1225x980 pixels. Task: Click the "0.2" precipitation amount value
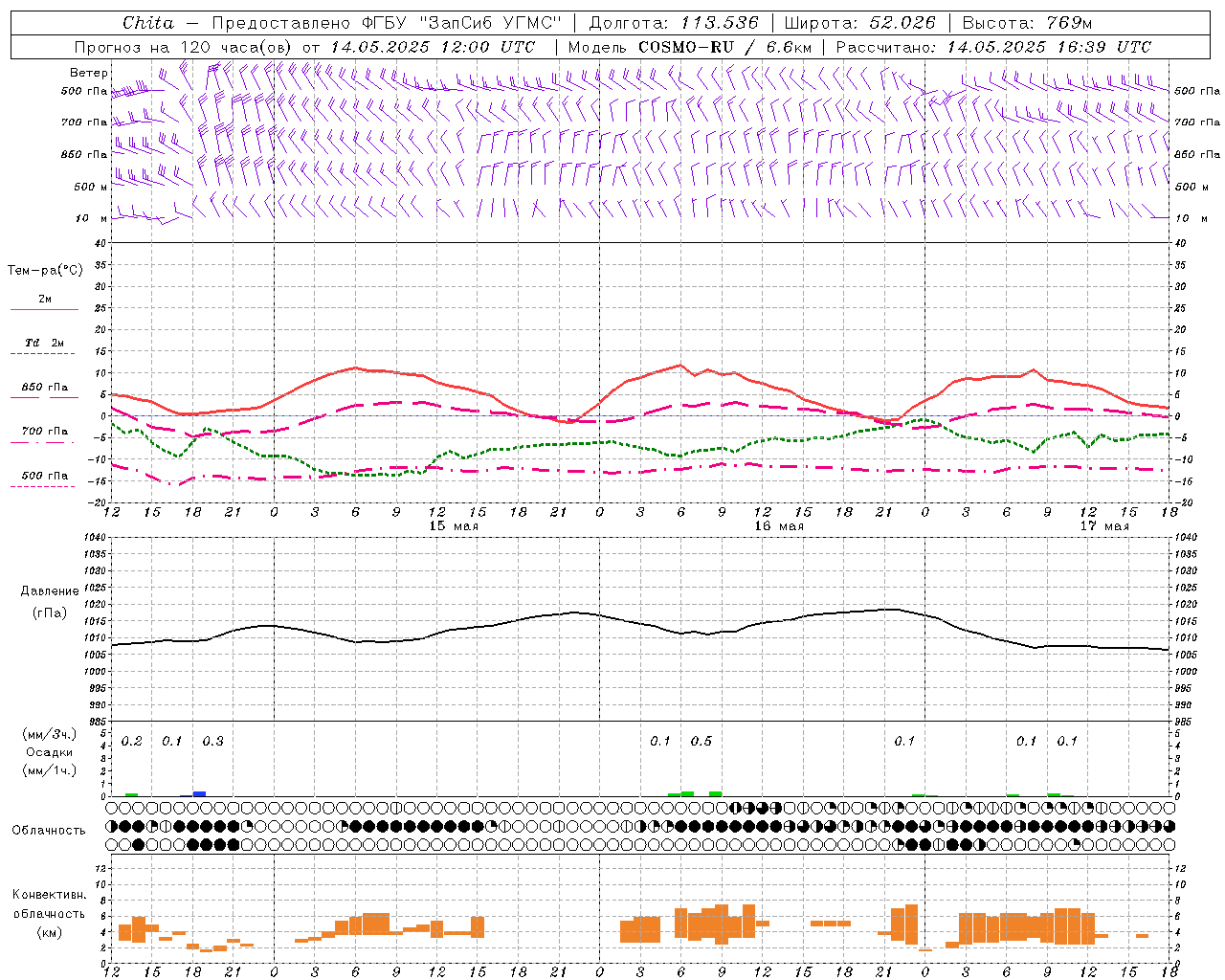[x=132, y=741]
